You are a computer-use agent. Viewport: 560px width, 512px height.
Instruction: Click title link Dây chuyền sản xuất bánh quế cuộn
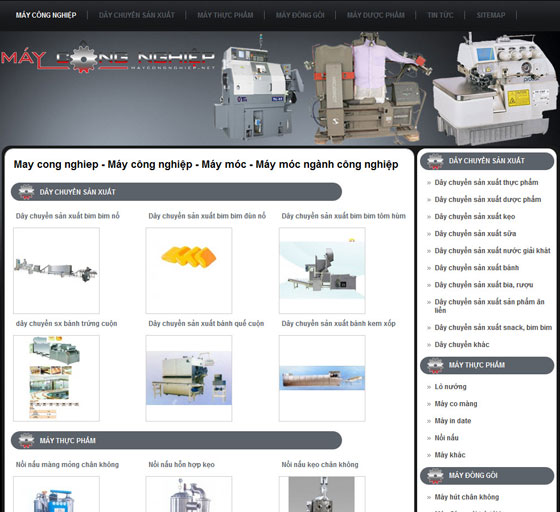[x=206, y=323]
